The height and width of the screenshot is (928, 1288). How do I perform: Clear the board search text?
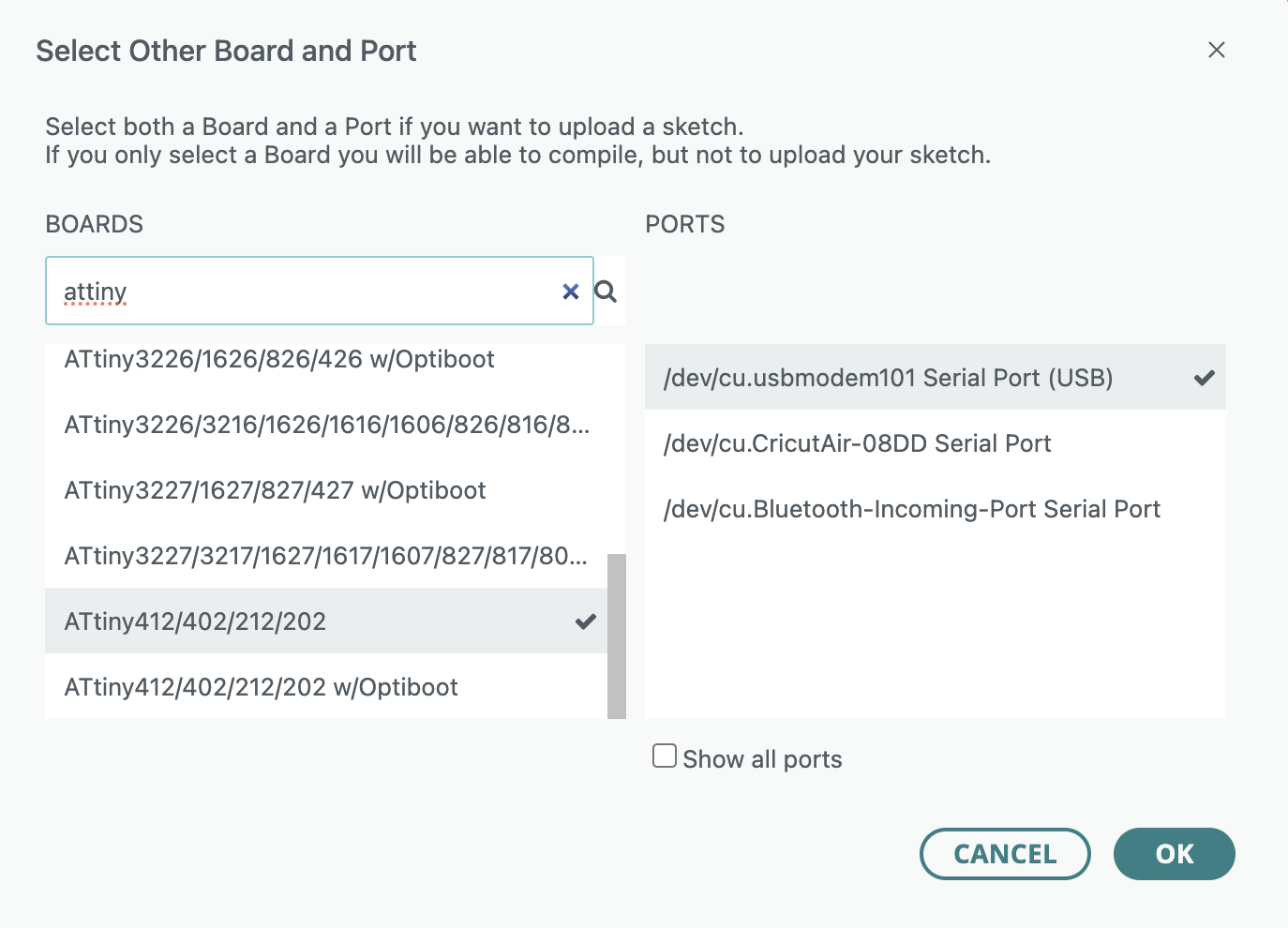tap(570, 292)
